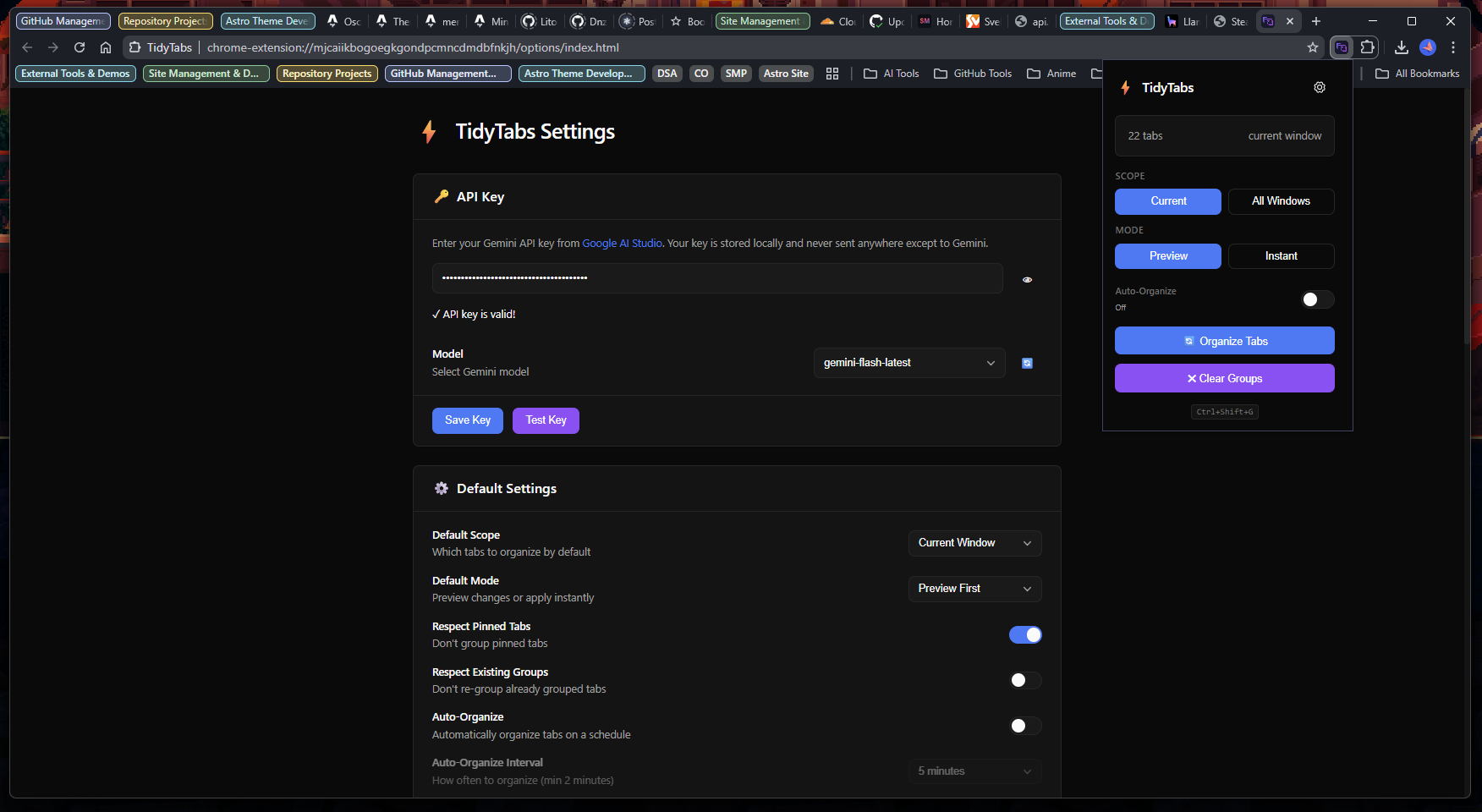
Task: Open the browser Extensions puzzle icon
Action: [1367, 47]
